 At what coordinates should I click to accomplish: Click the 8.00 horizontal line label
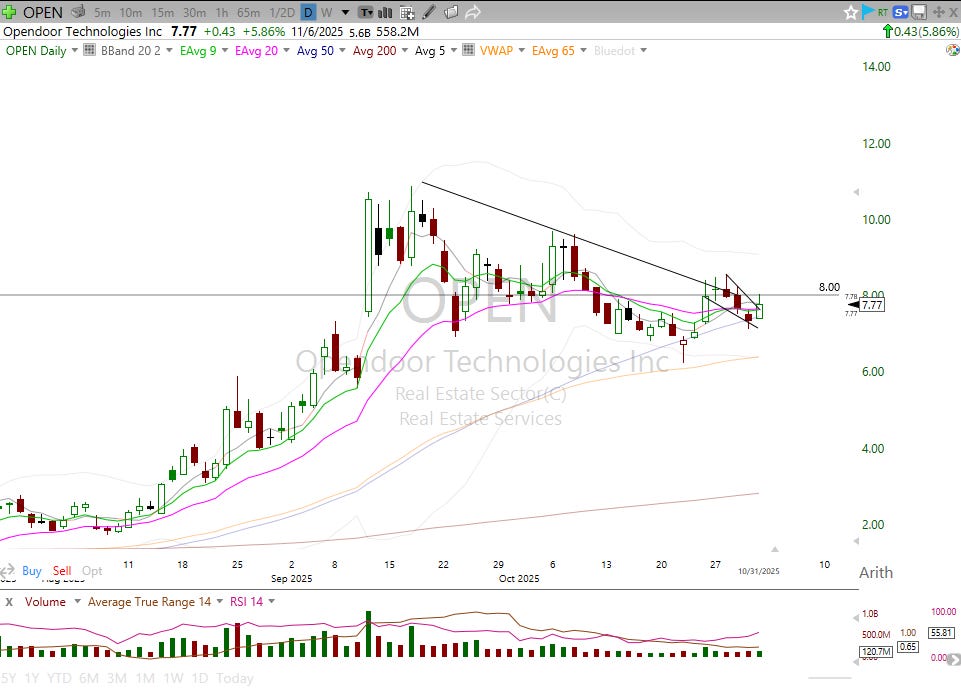pyautogui.click(x=829, y=287)
